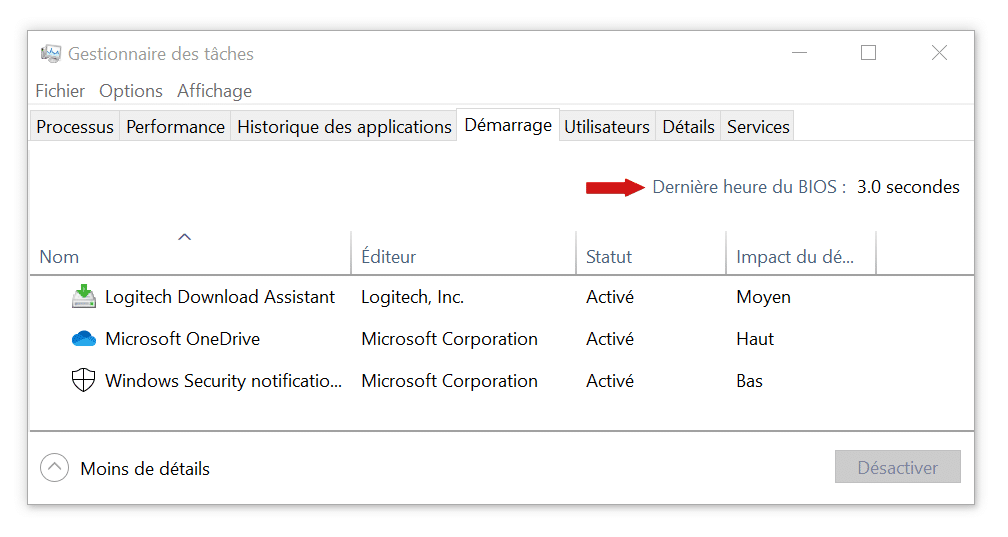Click the Moins de détails label

pyautogui.click(x=145, y=469)
